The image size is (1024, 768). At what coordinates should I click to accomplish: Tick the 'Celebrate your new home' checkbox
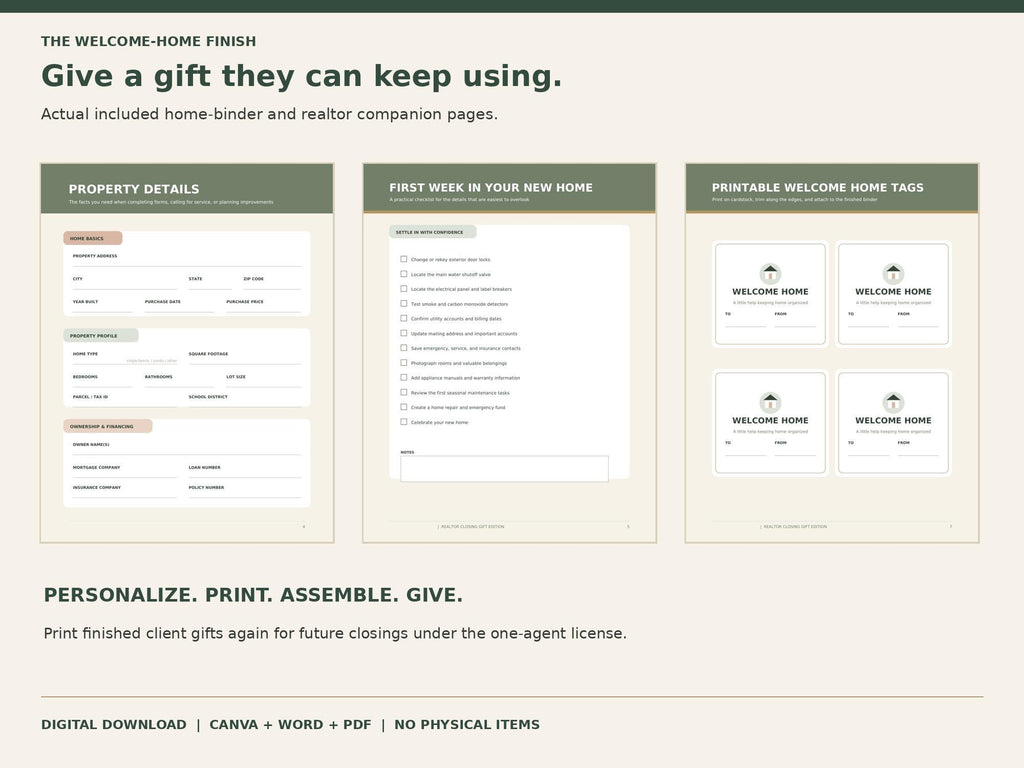404,422
